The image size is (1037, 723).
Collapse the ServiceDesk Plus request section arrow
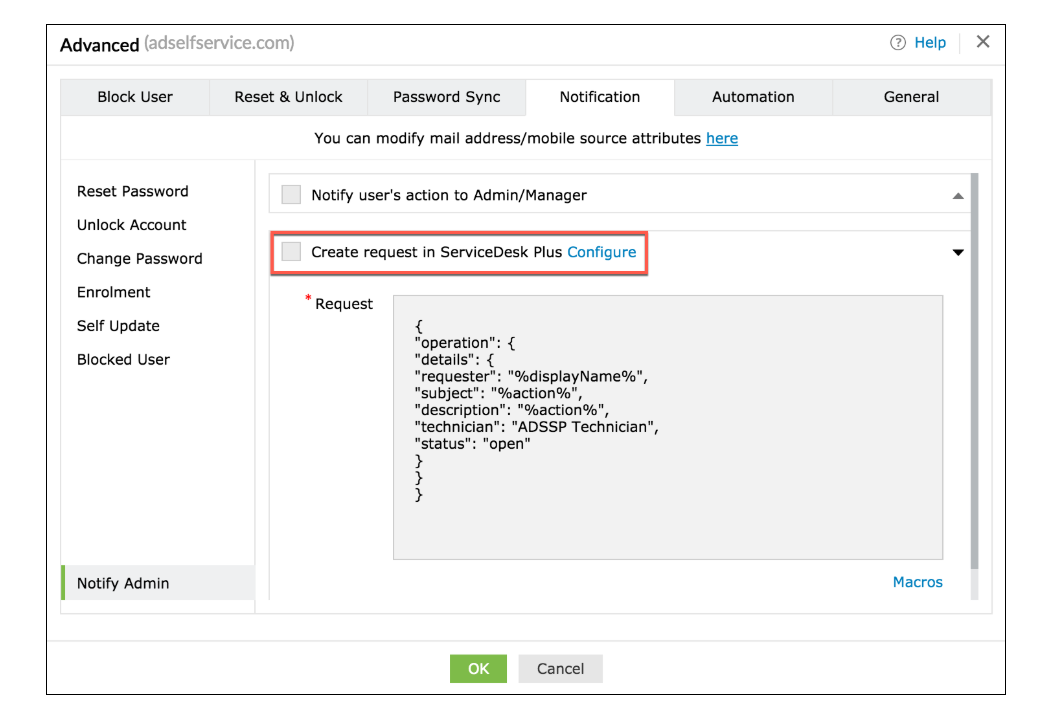pyautogui.click(x=958, y=253)
